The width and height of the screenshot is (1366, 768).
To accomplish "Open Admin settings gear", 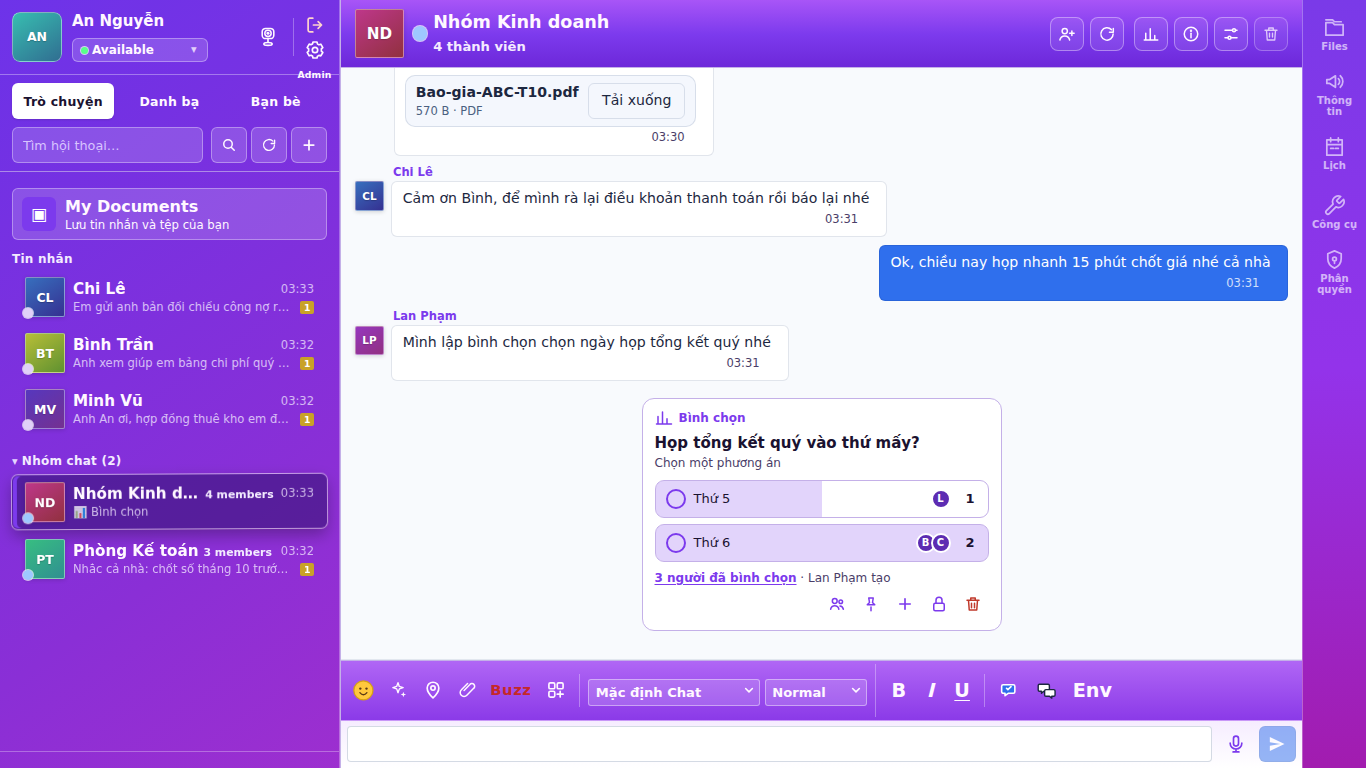I will pyautogui.click(x=315, y=50).
